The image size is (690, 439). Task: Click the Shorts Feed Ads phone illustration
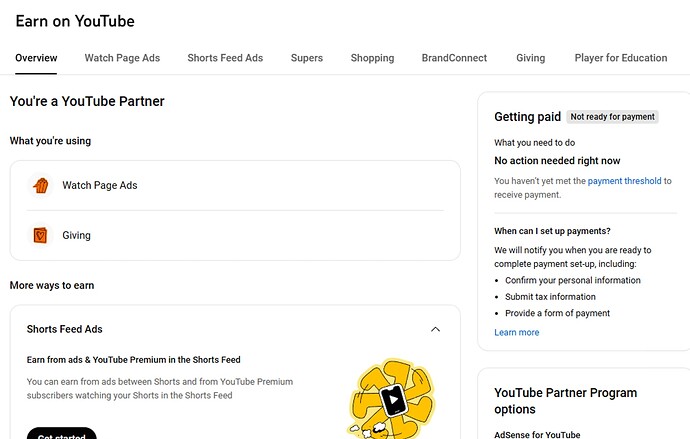point(392,399)
